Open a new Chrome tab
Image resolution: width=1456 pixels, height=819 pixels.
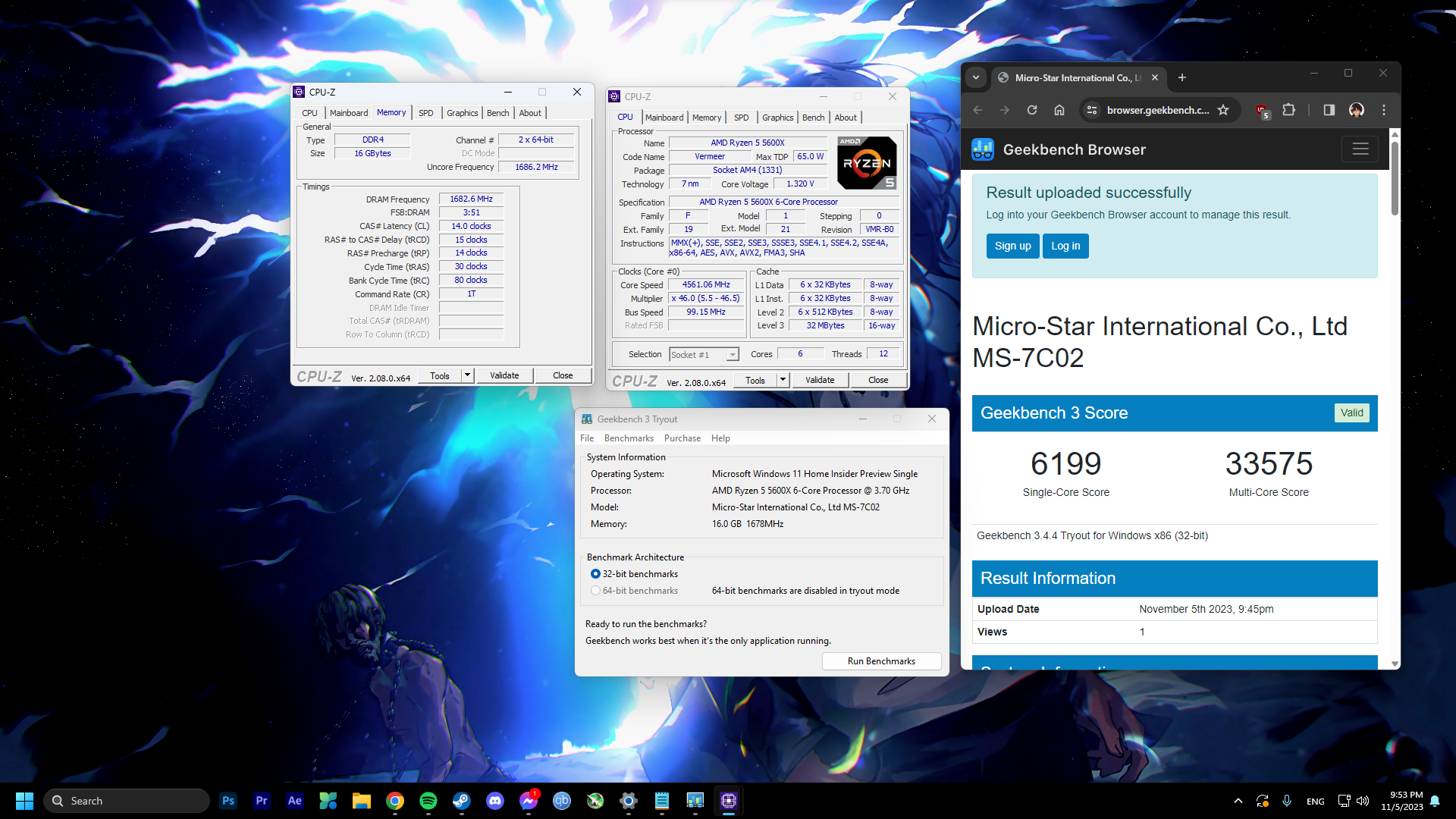point(1182,77)
